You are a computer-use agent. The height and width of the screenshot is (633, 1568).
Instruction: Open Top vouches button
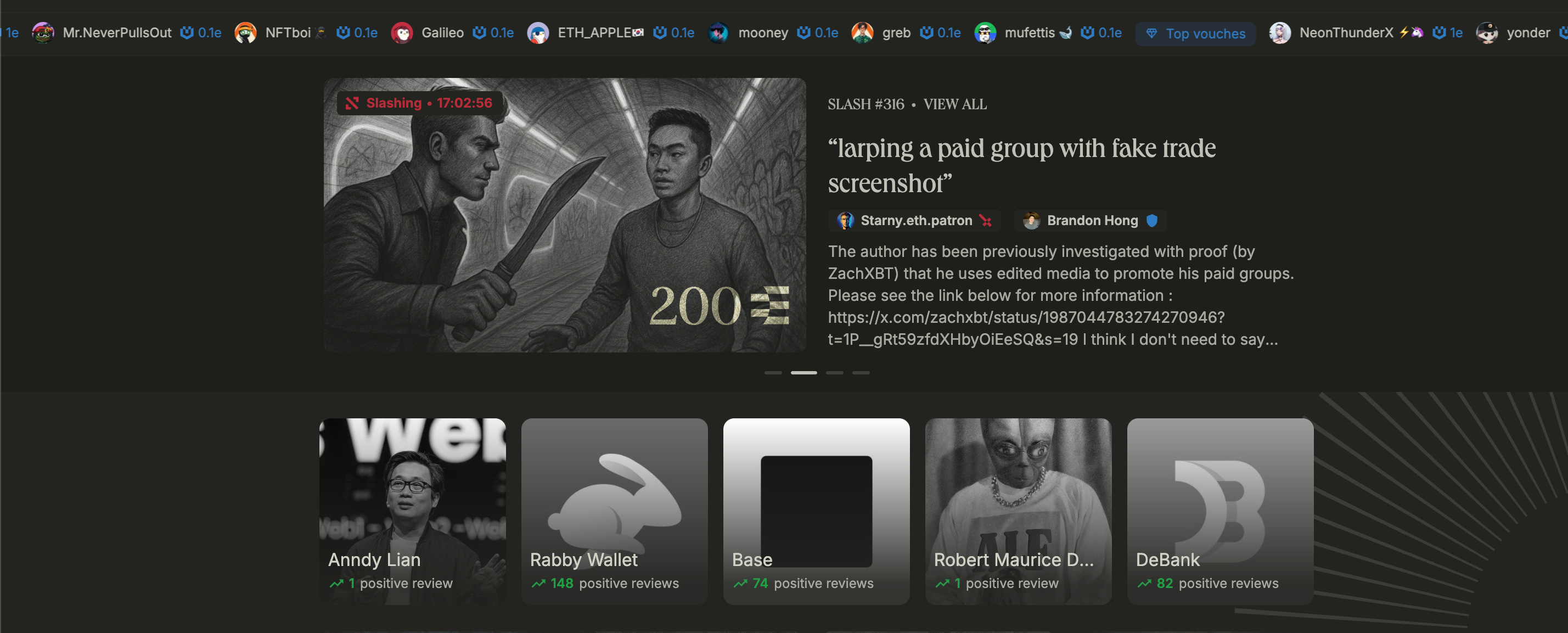[x=1195, y=34]
